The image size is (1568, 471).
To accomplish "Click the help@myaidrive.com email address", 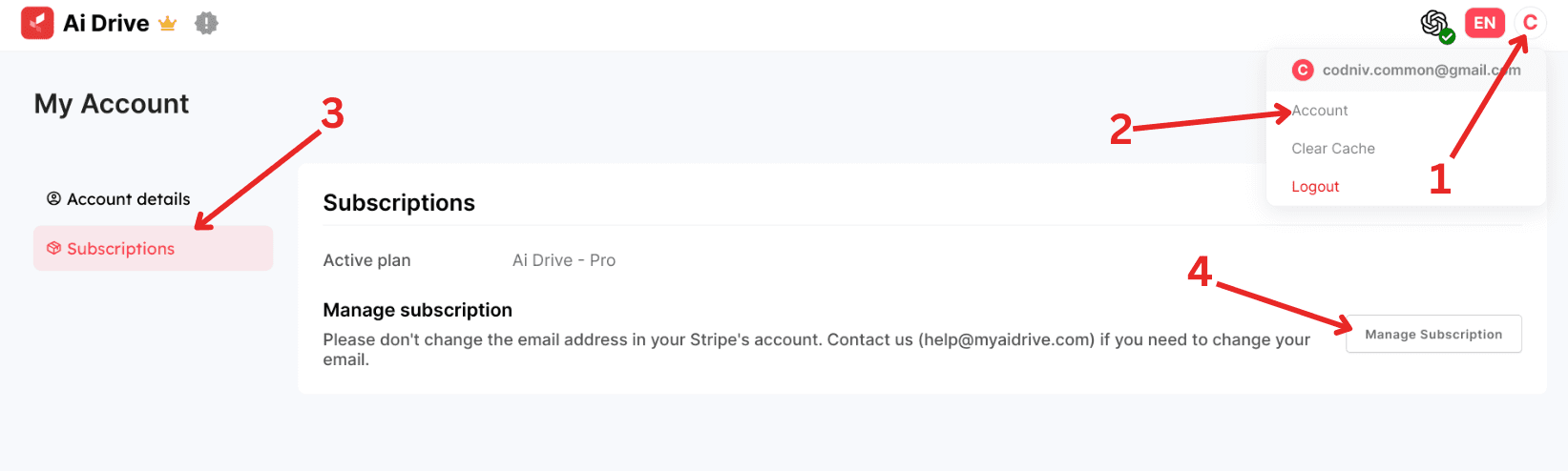I will click(1006, 339).
